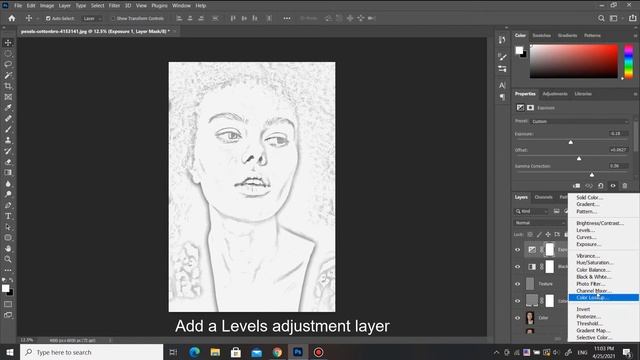The image size is (640, 360).
Task: Click reset adjustment defaults icon
Action: [601, 186]
